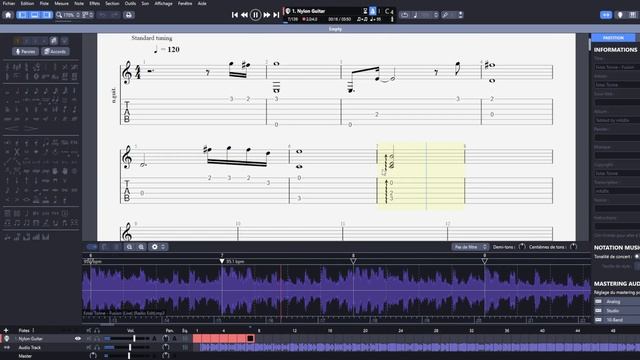Toggle the count-in icon in the transport display
The height and width of the screenshot is (360, 640).
tap(365, 11)
